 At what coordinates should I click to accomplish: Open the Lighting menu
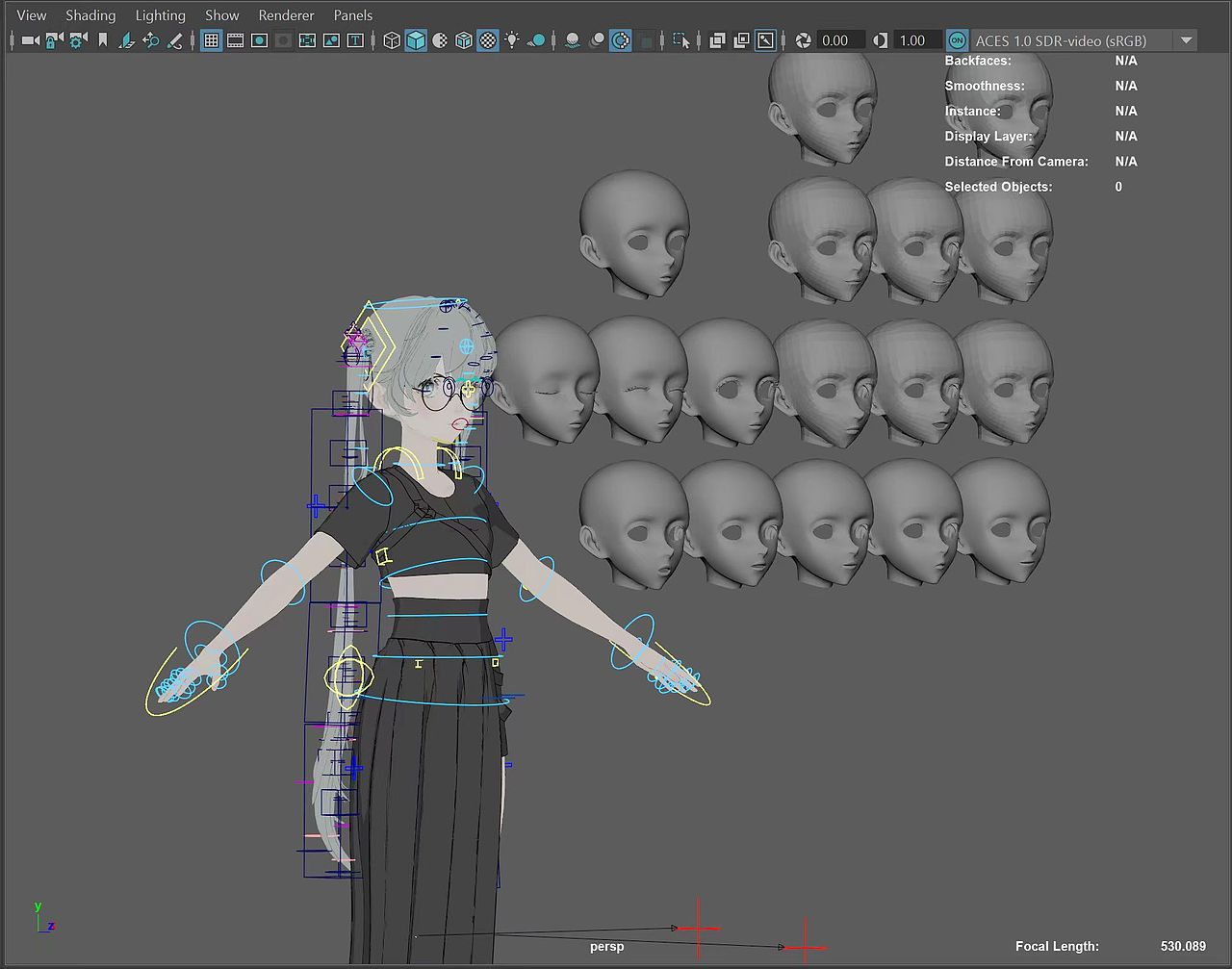tap(161, 15)
